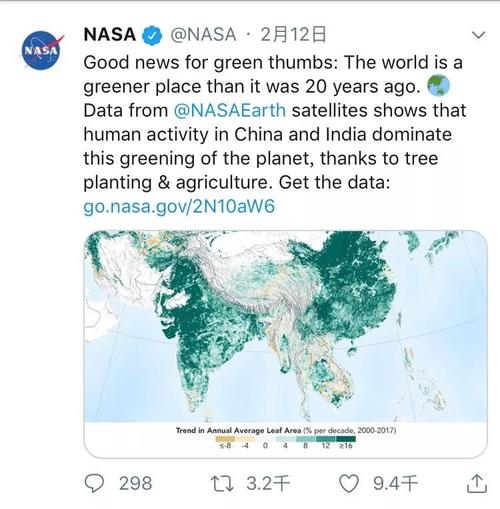Retweet using the arrows icon
500x509 pixels.
coord(222,484)
